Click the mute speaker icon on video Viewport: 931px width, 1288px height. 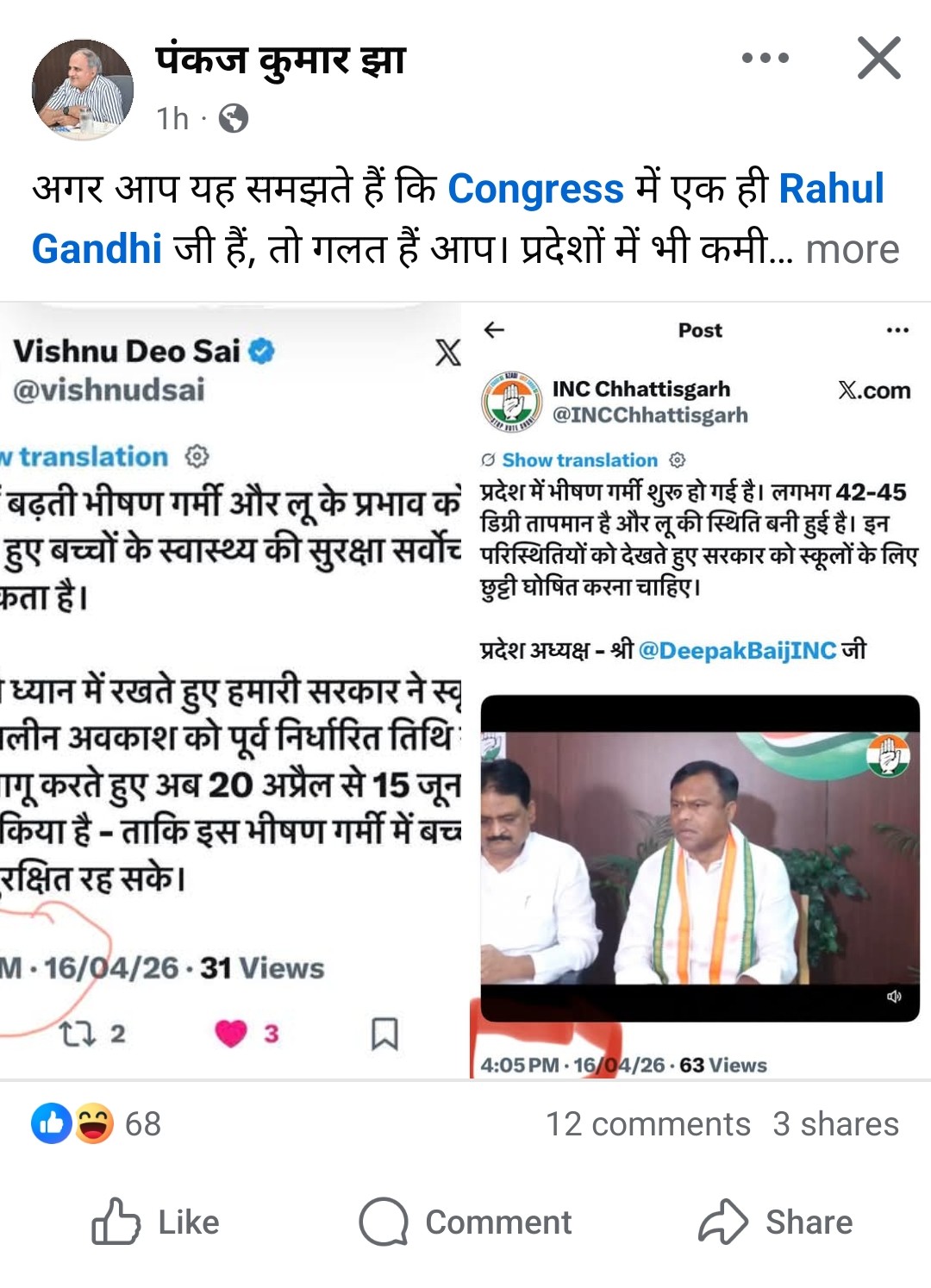[x=894, y=997]
